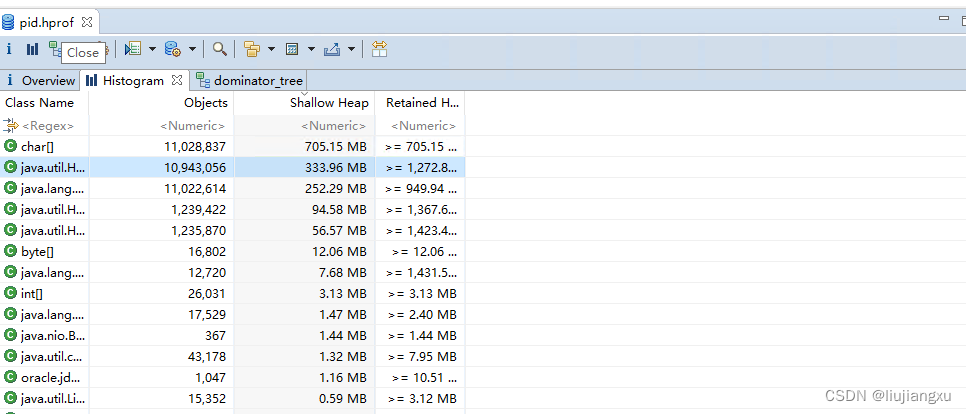
Task: Select the row with 11,022,614 objects
Action: pos(232,188)
